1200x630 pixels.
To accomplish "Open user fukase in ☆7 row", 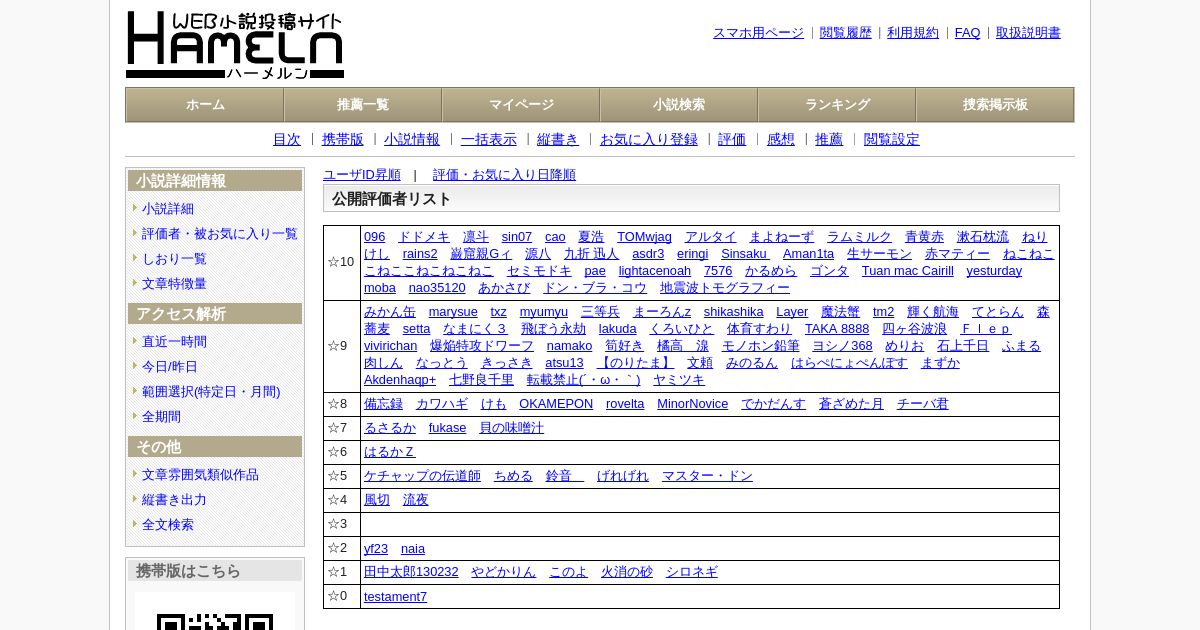I will [x=447, y=428].
